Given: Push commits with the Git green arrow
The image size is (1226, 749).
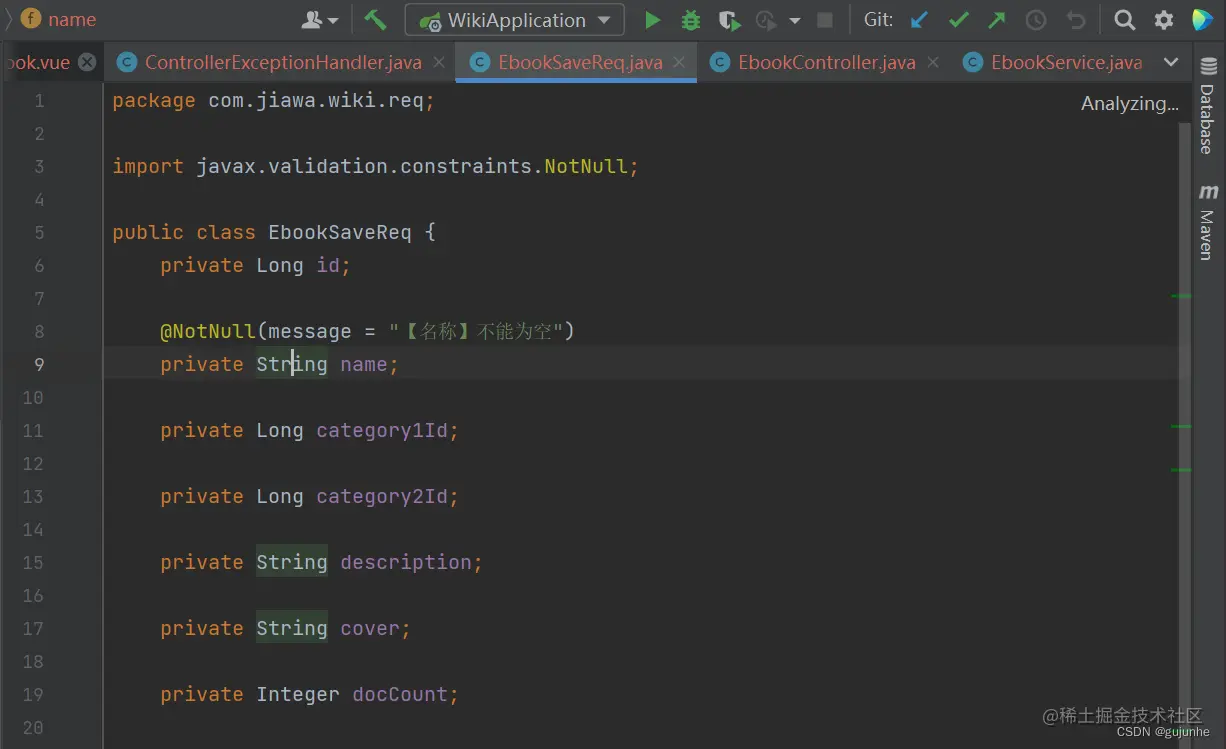Looking at the screenshot, I should (997, 20).
